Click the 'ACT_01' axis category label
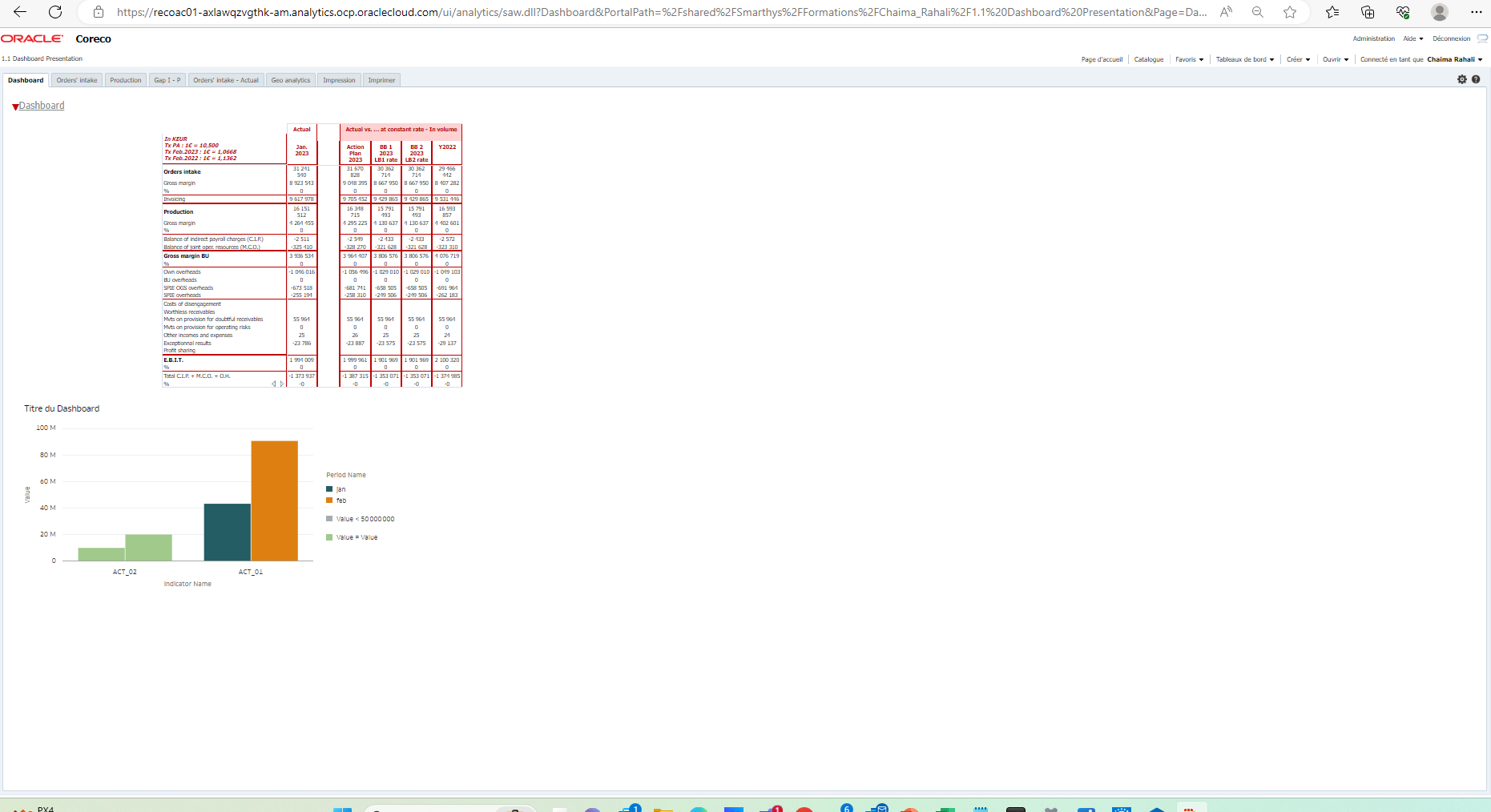The image size is (1491, 812). coord(251,572)
